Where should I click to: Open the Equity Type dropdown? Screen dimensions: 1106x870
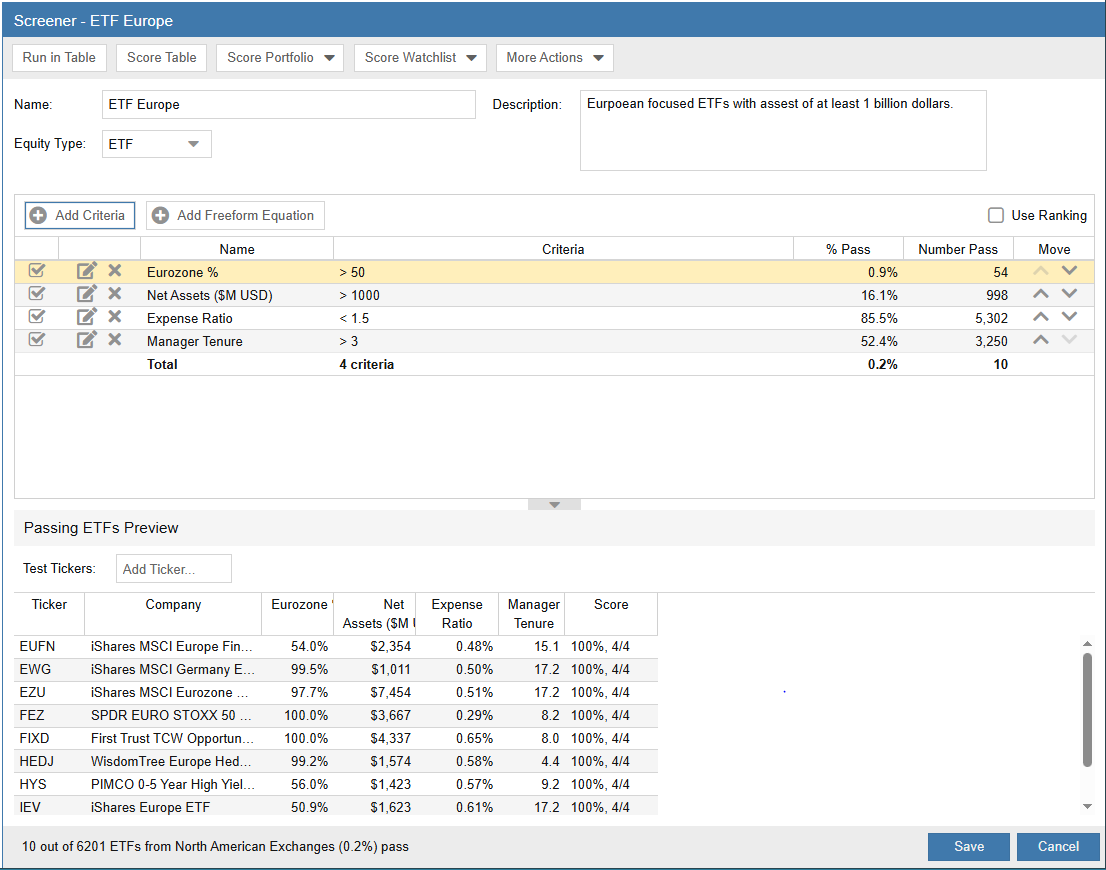[157, 144]
